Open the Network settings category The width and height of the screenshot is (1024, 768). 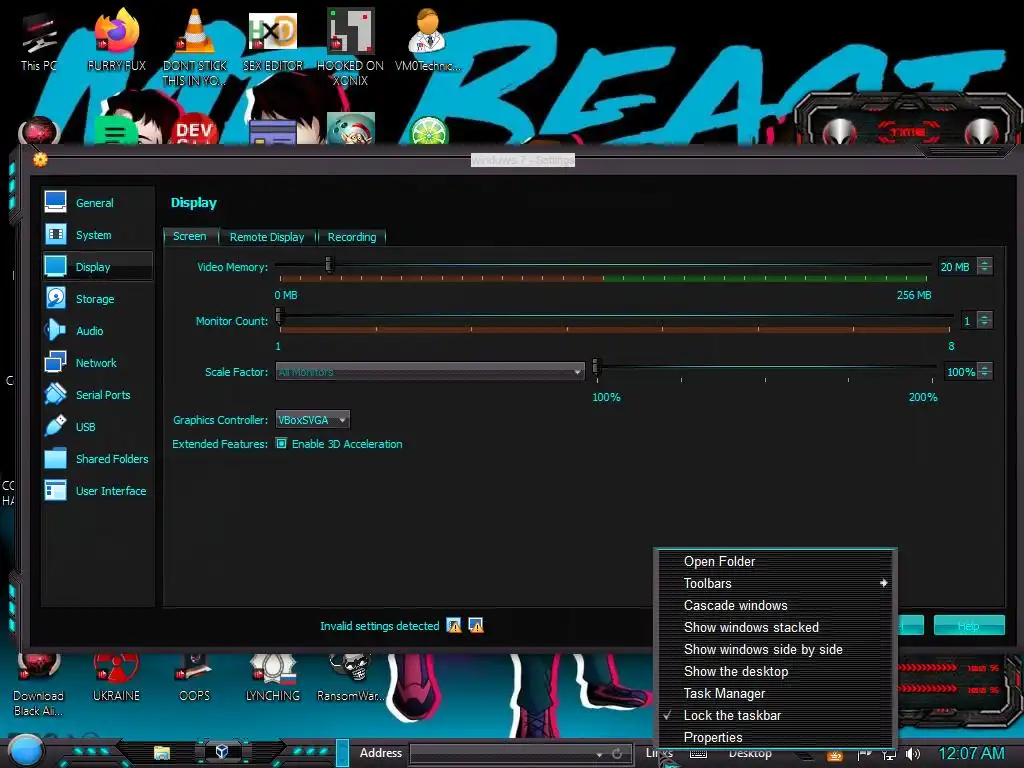[97, 362]
